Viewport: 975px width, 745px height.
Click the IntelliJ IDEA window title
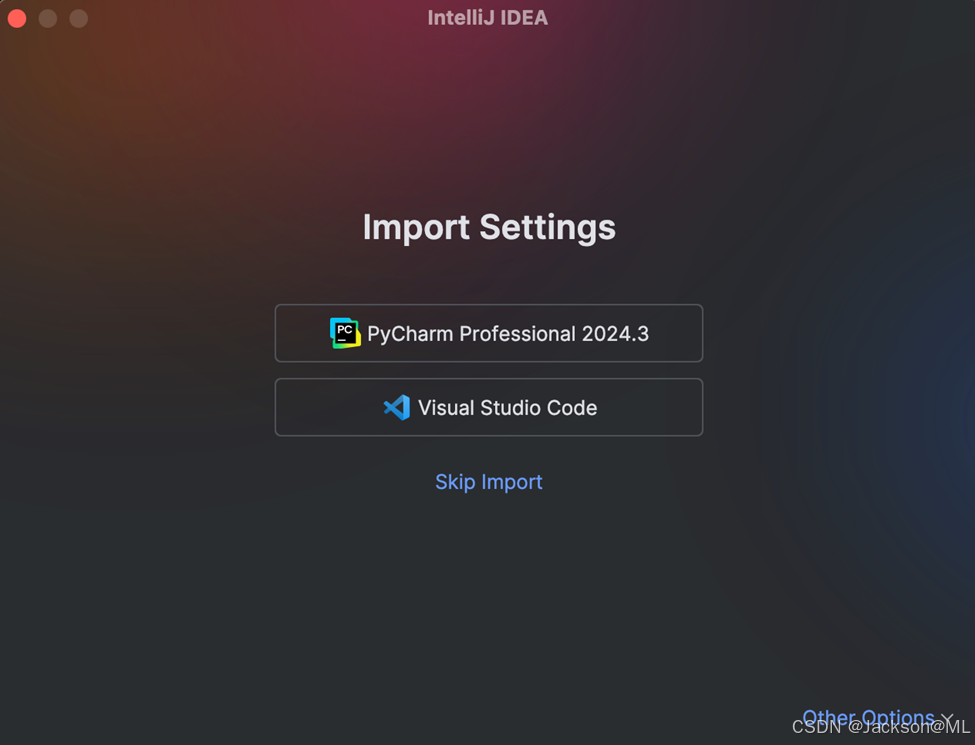(x=488, y=18)
